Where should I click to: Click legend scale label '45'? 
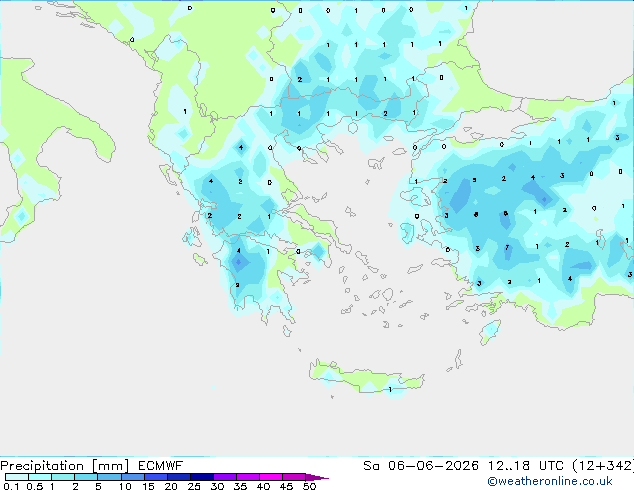pos(287,486)
